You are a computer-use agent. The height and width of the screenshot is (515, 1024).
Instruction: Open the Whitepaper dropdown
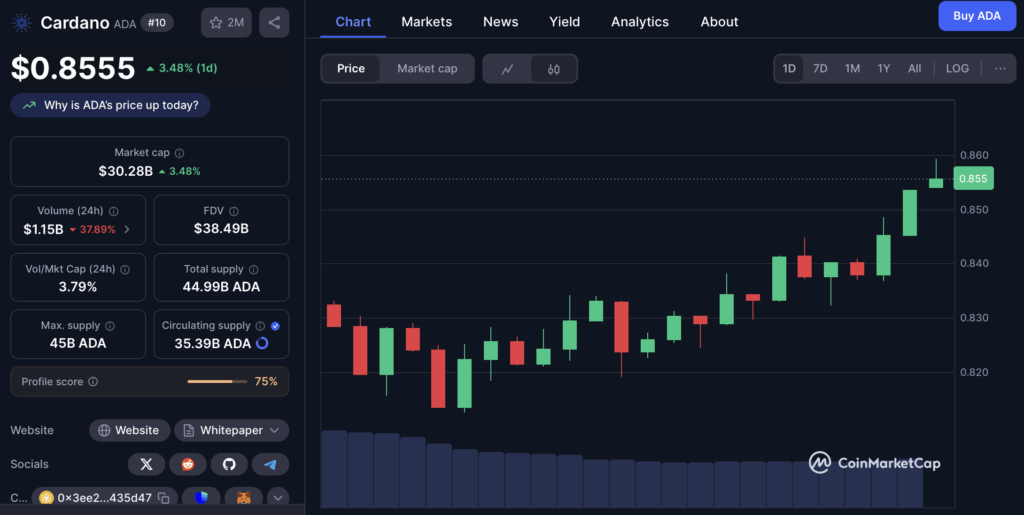point(232,430)
